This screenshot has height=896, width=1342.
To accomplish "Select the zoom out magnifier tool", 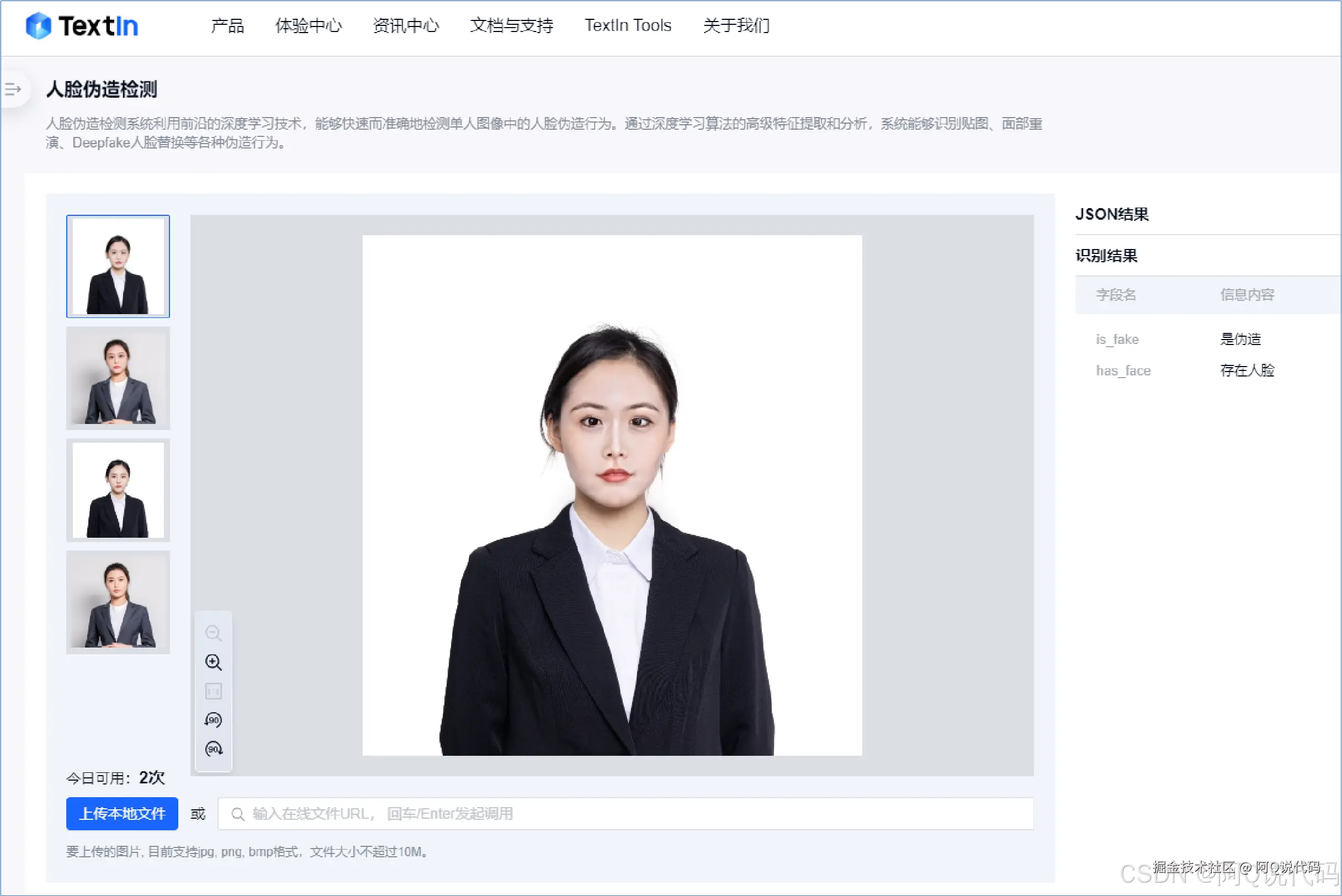I will (213, 633).
